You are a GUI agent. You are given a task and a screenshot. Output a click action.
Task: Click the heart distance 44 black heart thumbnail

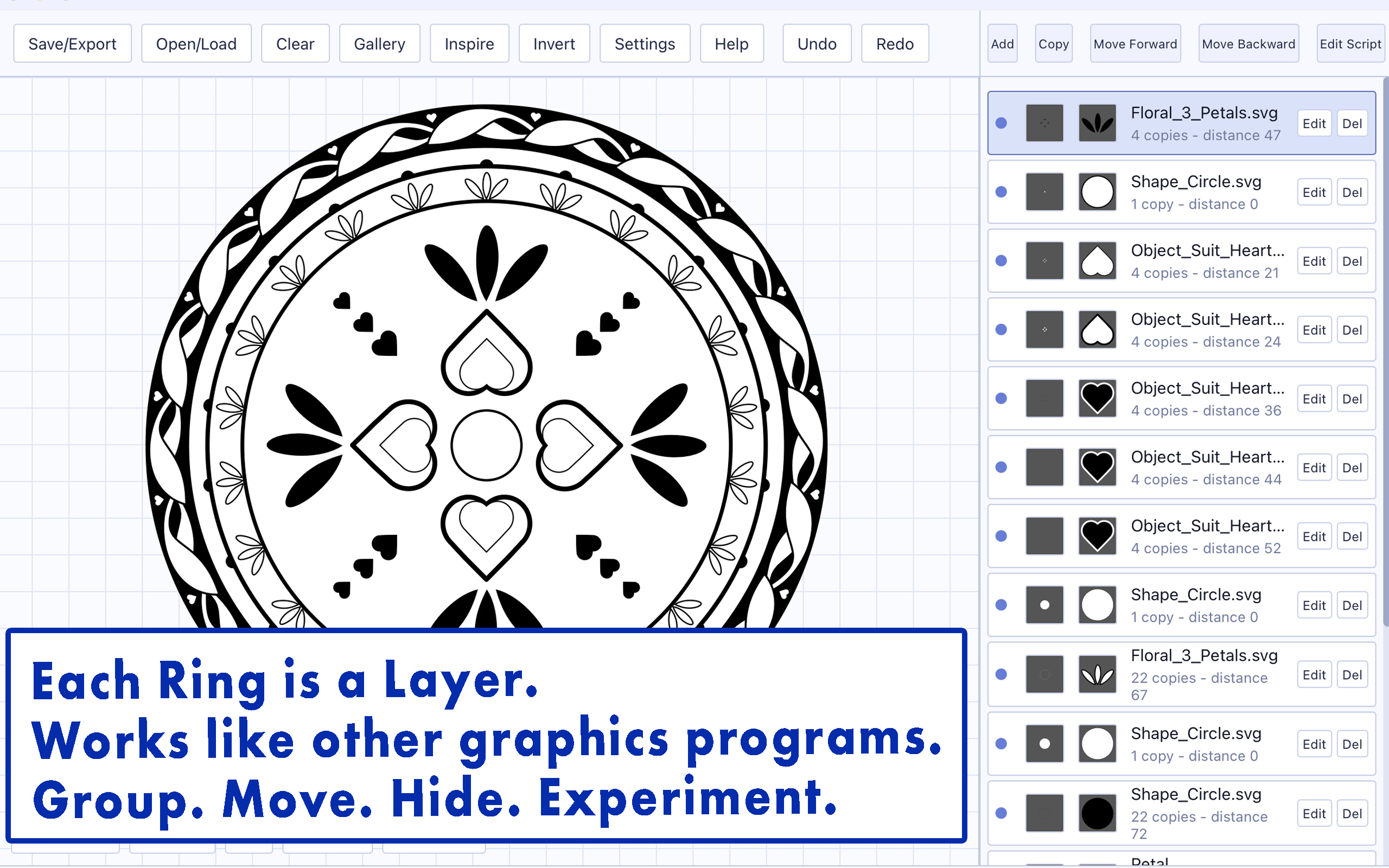click(x=1097, y=467)
